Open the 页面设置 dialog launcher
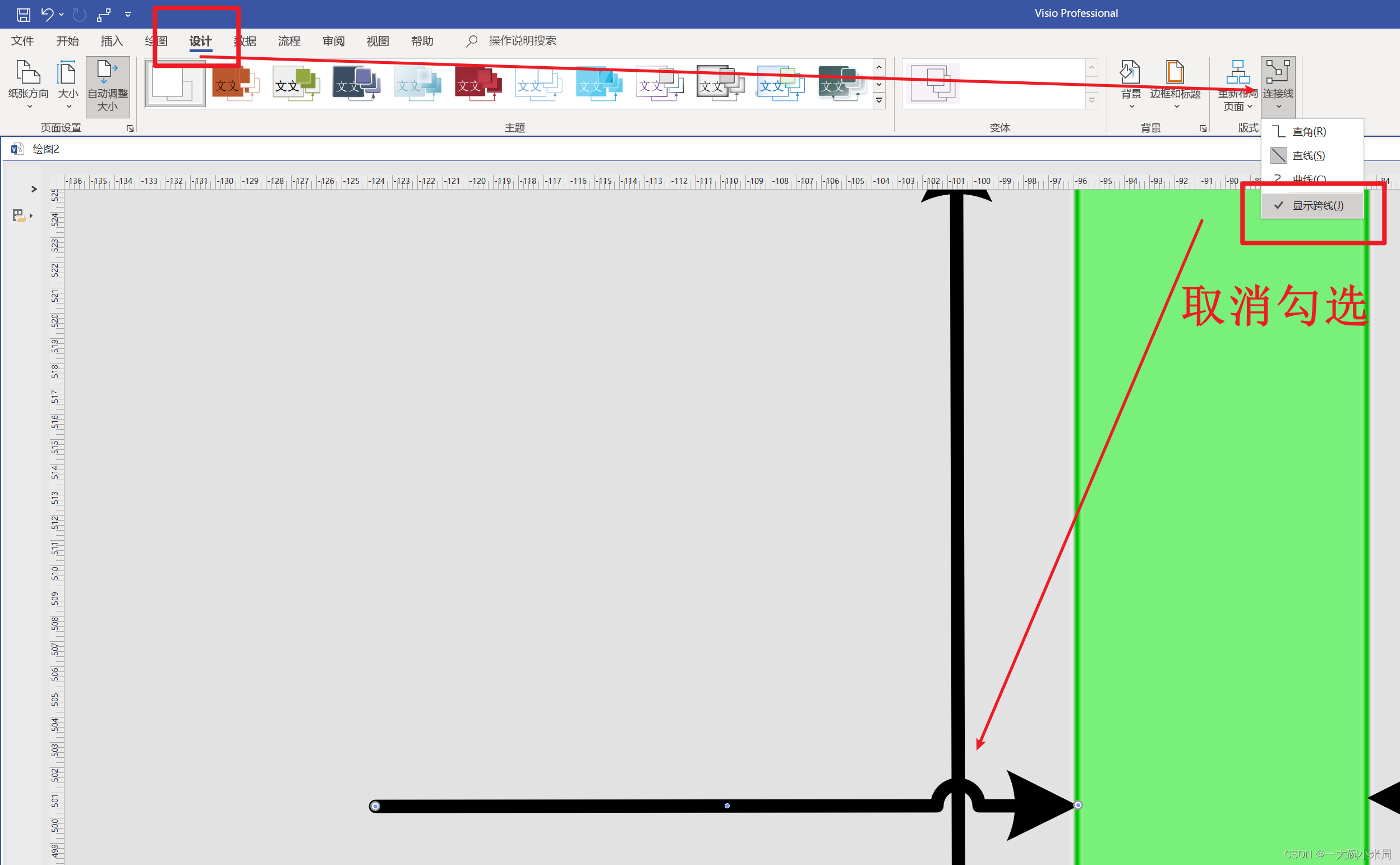 tap(130, 128)
